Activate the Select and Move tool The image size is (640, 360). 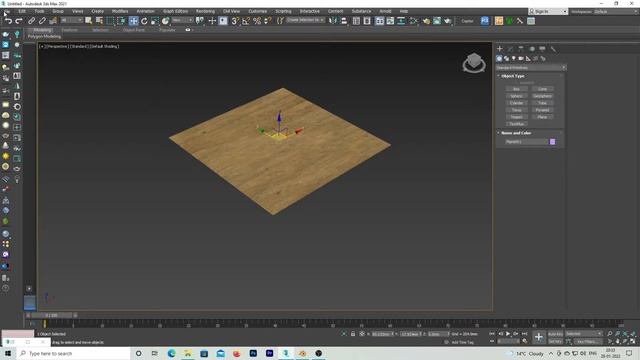(133, 21)
